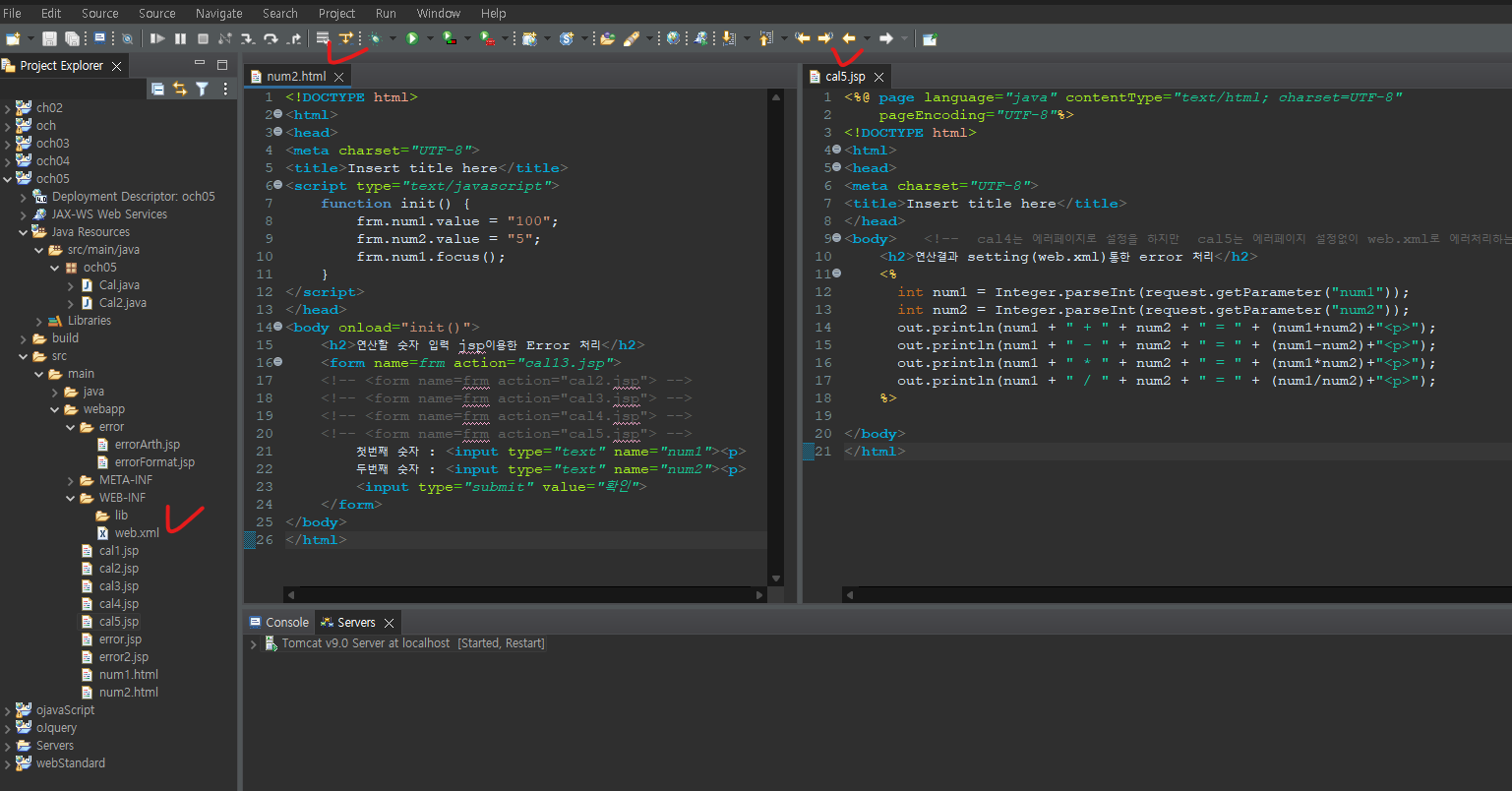Click the Open Web Browser globe icon

pyautogui.click(x=673, y=37)
